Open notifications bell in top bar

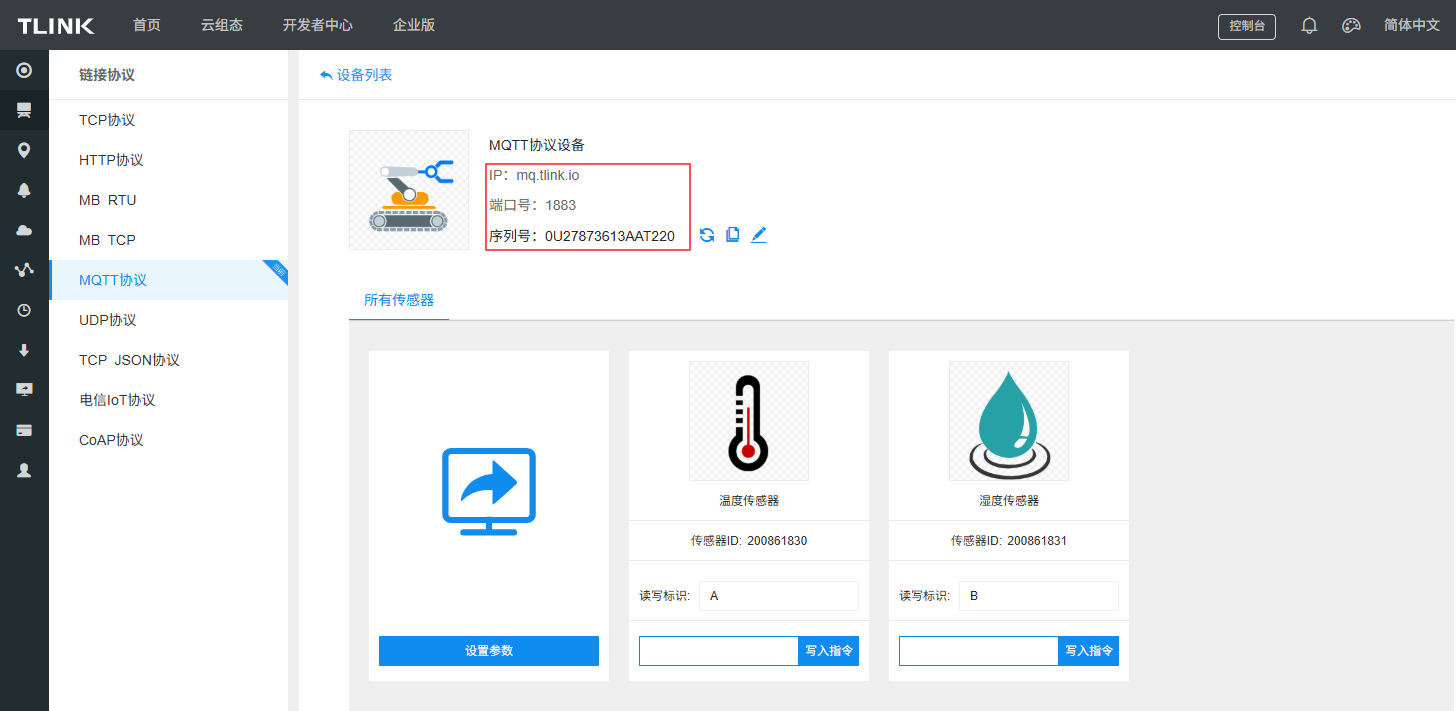[1309, 26]
